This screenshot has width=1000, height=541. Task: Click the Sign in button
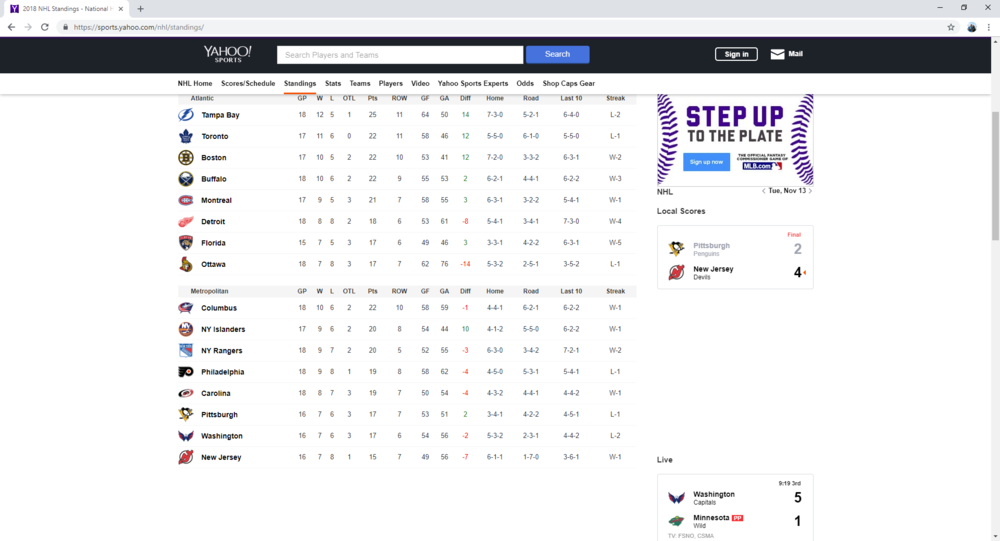pos(736,54)
